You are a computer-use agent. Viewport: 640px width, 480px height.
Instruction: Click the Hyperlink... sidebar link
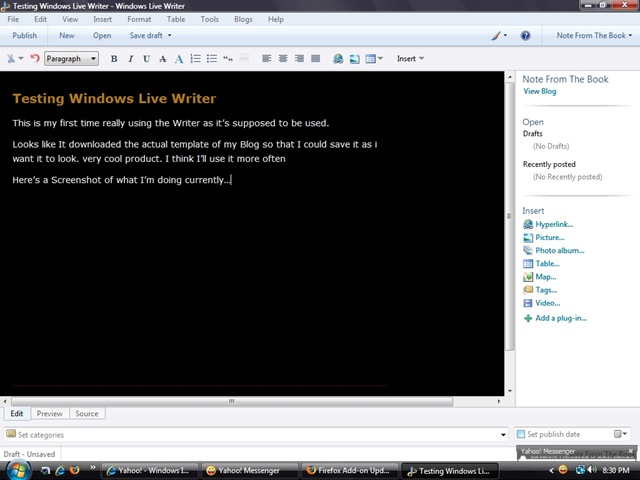point(554,224)
